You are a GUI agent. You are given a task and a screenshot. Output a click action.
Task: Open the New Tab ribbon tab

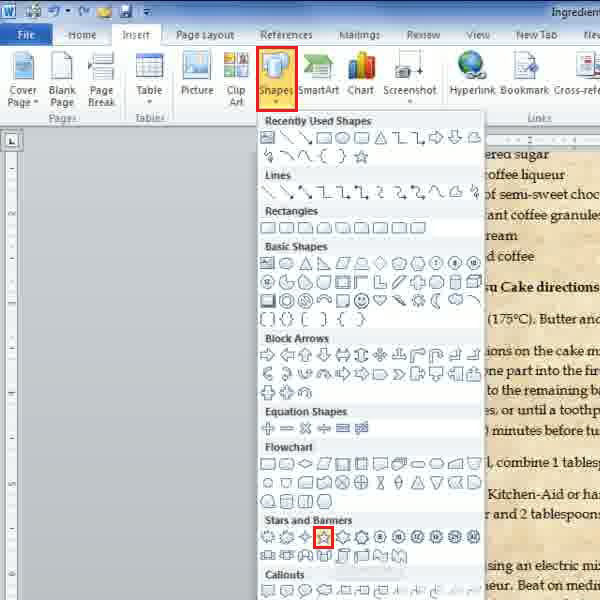[536, 35]
